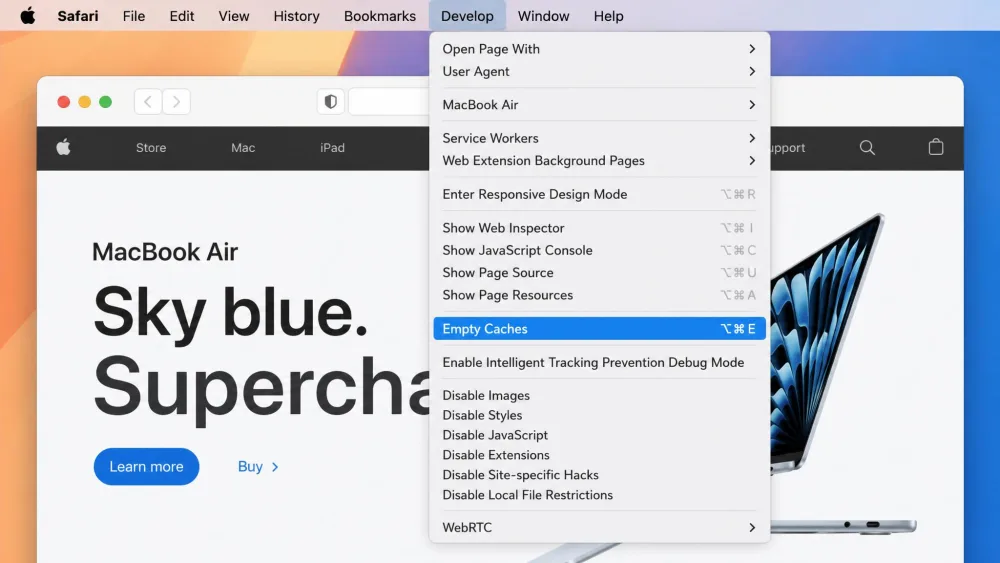Open the Window menu
The image size is (1000, 563).
tap(543, 16)
